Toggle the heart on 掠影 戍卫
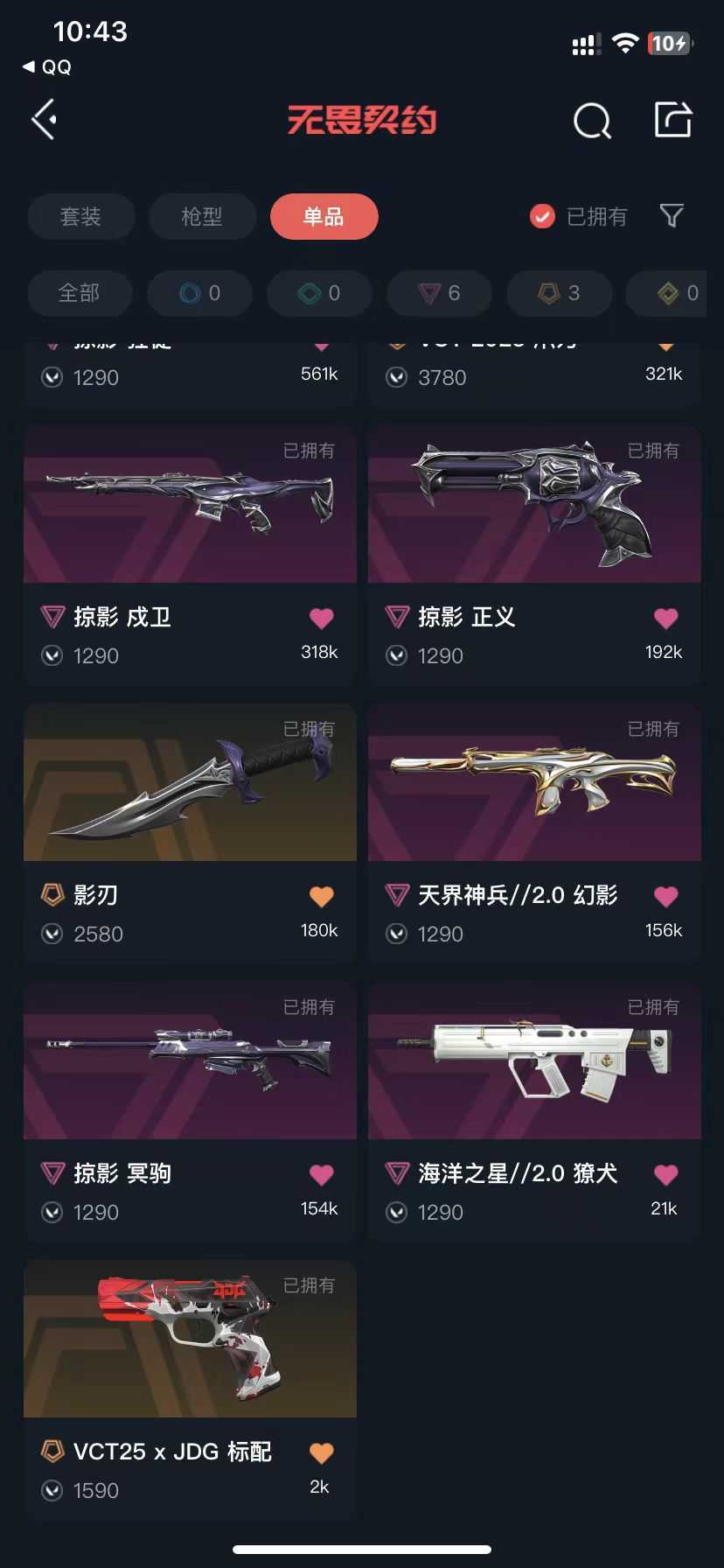The width and height of the screenshot is (724, 1568). [321, 618]
